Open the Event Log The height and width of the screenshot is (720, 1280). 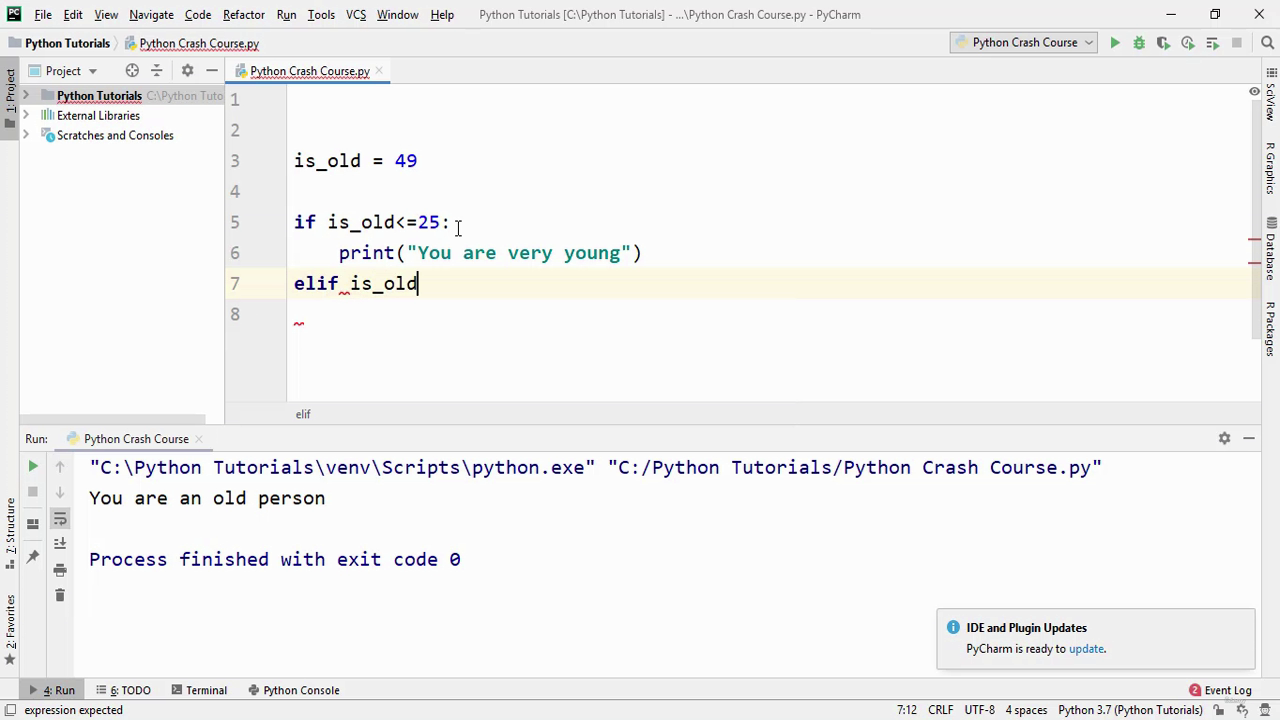tap(1220, 690)
